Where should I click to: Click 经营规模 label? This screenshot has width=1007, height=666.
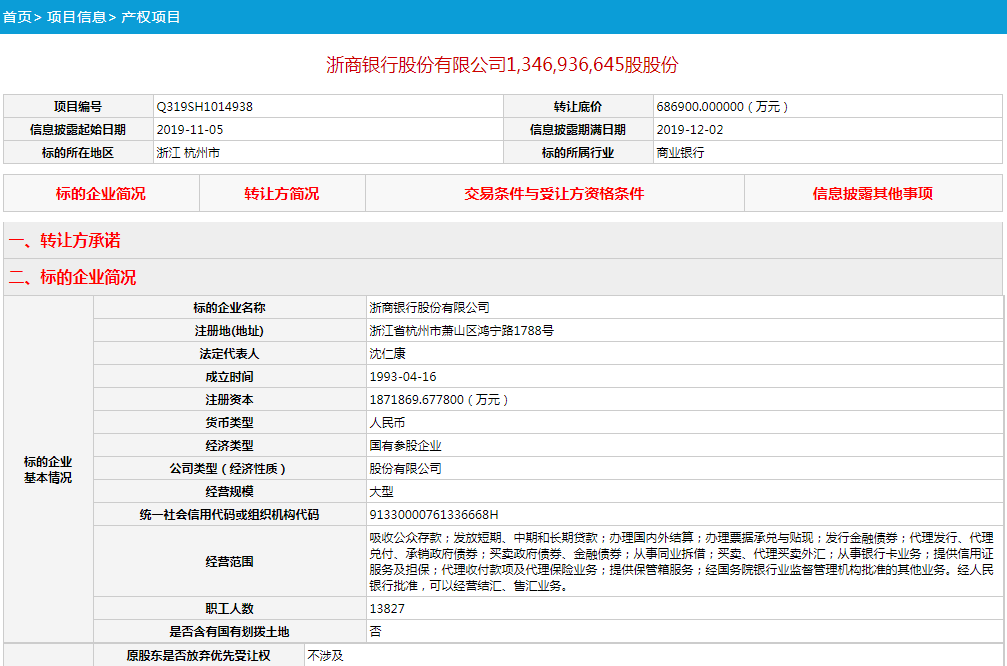coord(229,492)
